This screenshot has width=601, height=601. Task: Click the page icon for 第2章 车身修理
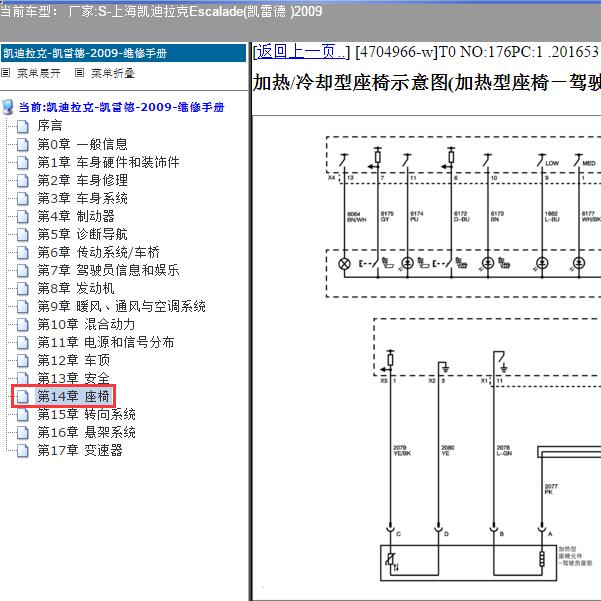(x=23, y=181)
